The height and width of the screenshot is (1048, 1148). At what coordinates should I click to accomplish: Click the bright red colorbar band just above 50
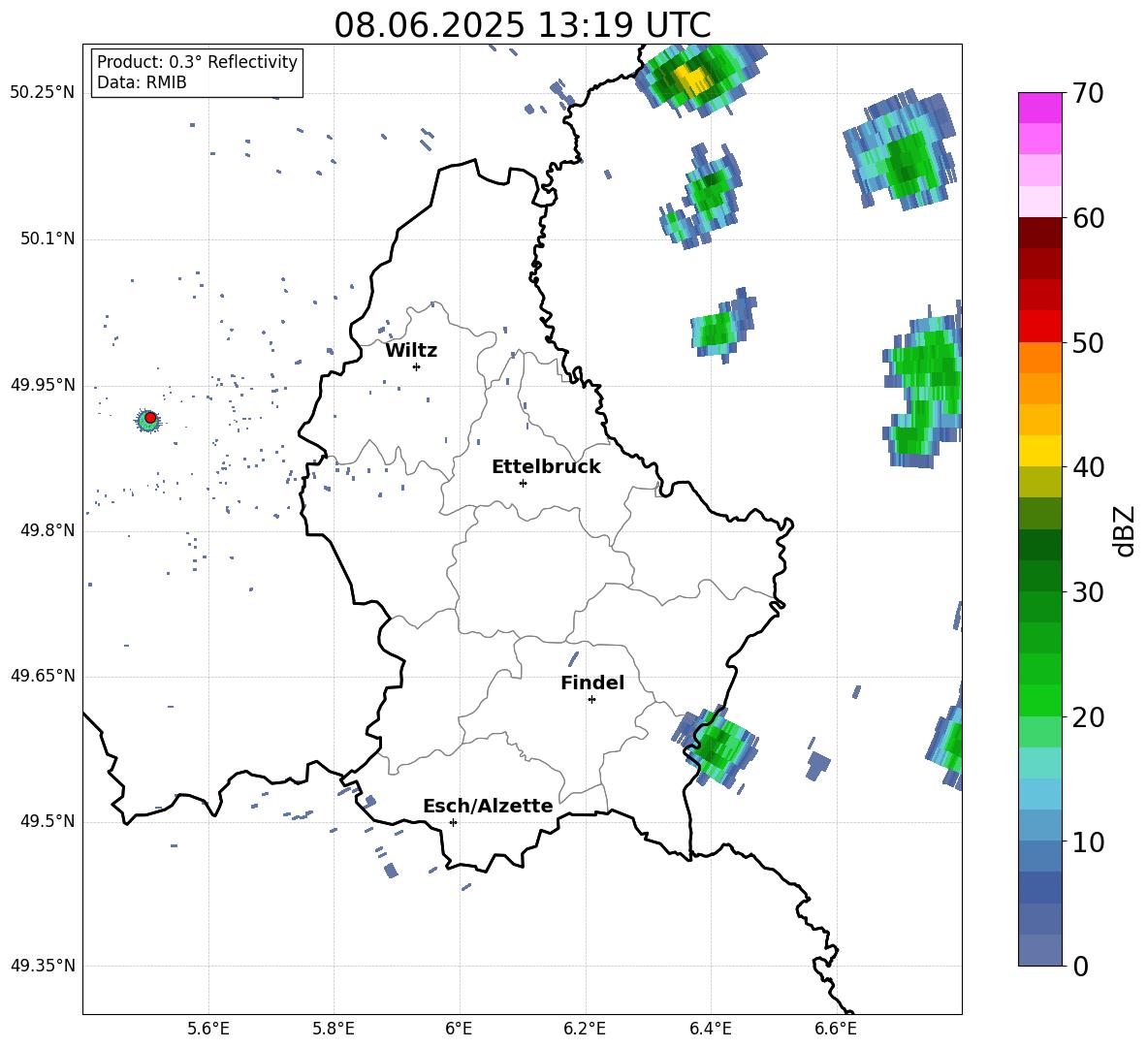point(1039,327)
